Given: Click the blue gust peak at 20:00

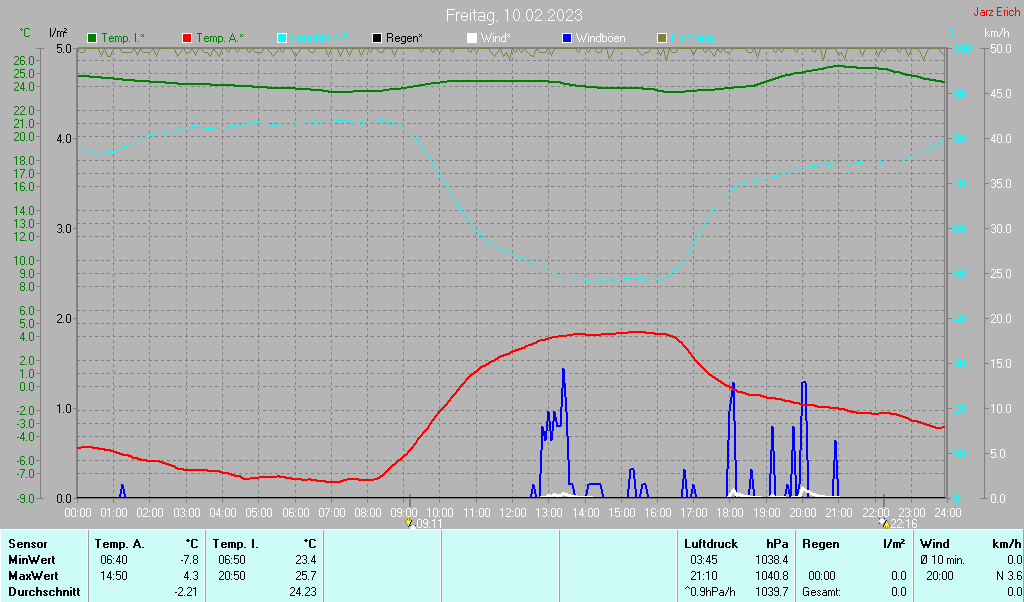Looking at the screenshot, I should pyautogui.click(x=804, y=384).
